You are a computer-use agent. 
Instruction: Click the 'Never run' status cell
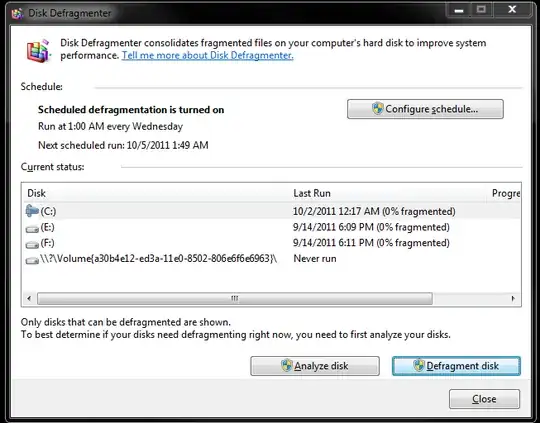click(x=315, y=259)
